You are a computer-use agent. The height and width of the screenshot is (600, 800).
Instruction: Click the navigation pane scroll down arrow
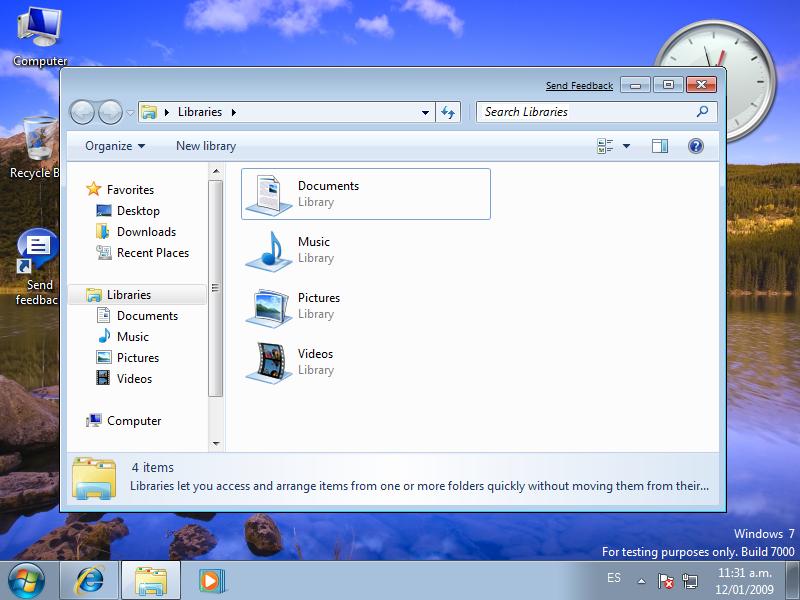tap(216, 443)
